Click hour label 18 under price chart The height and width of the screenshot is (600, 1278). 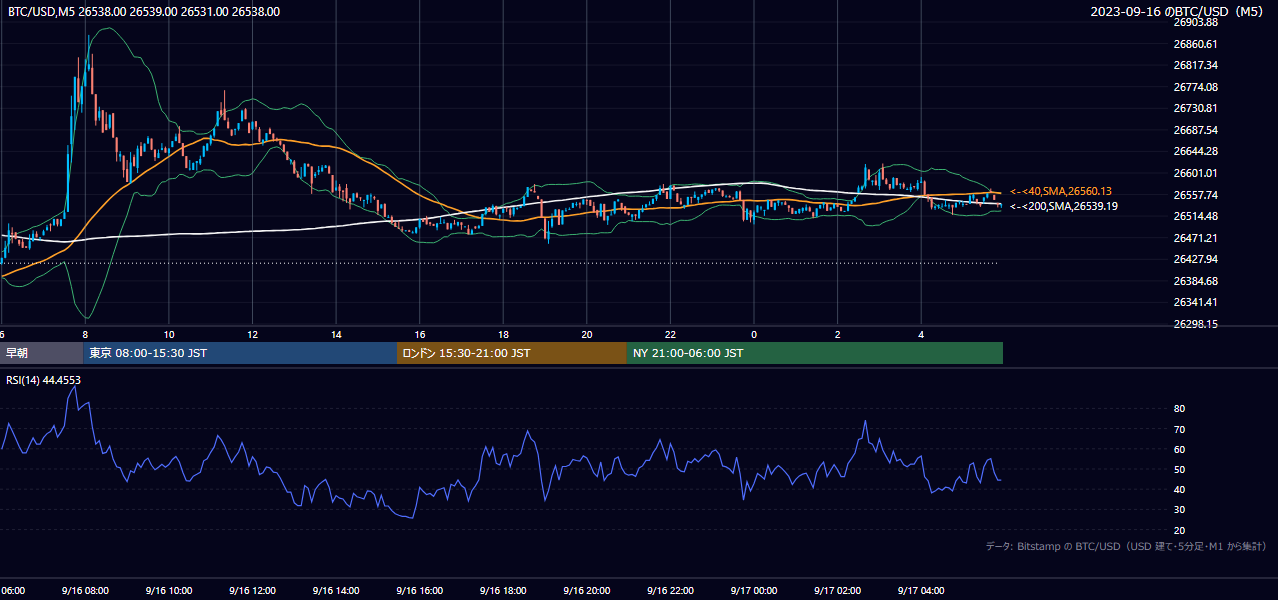(x=503, y=334)
